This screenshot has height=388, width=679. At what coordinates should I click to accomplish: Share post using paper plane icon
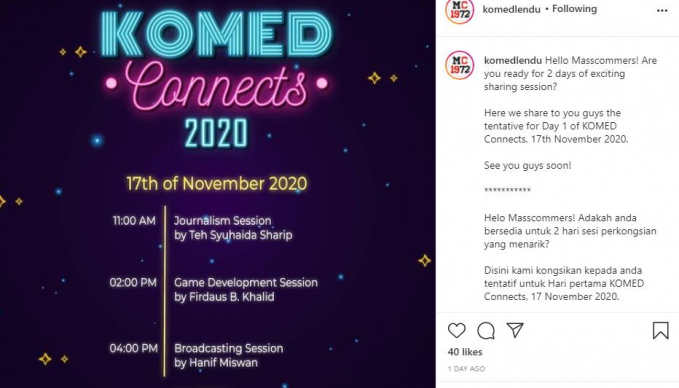coord(515,330)
